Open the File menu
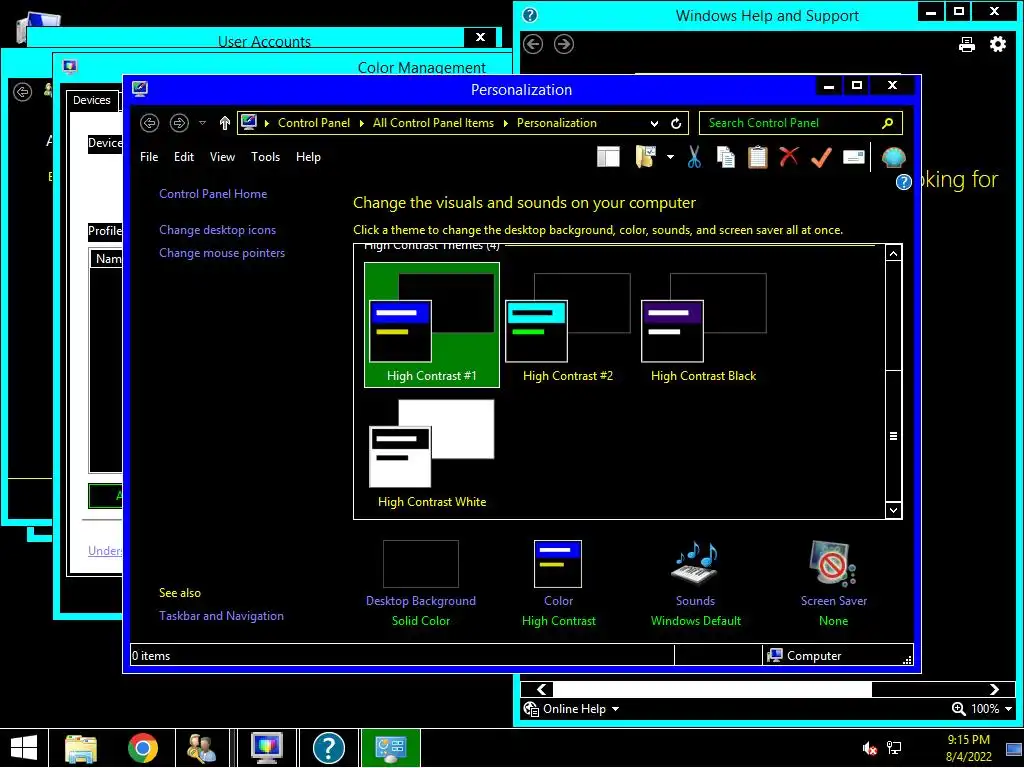The width and height of the screenshot is (1024, 768). [149, 157]
